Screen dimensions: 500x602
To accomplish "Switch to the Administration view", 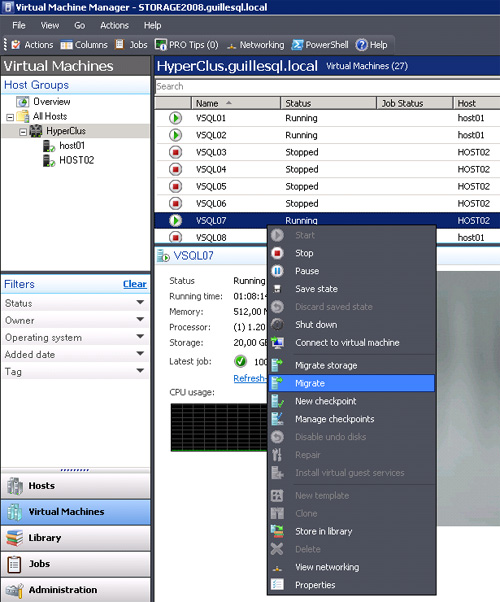I will coord(76,590).
